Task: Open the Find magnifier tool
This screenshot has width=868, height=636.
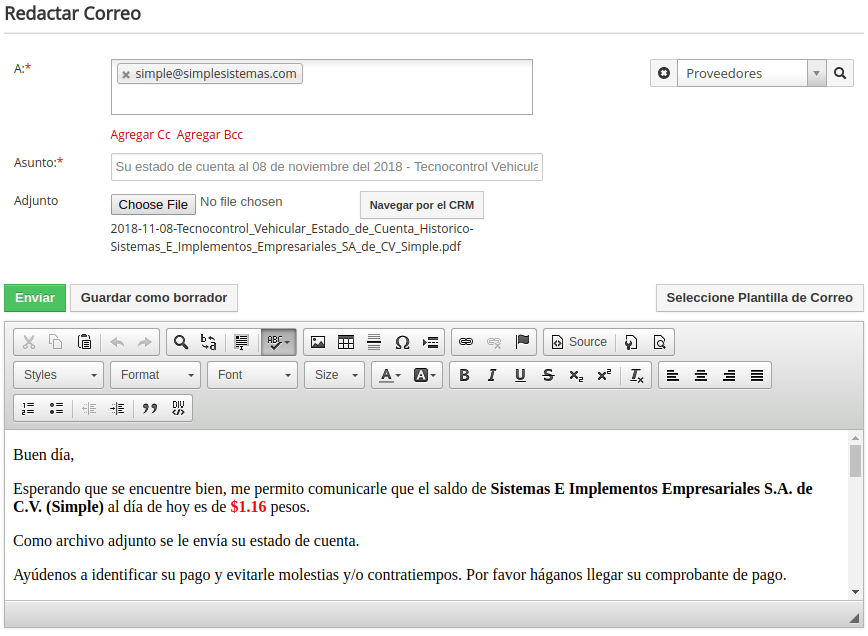Action: [x=181, y=342]
